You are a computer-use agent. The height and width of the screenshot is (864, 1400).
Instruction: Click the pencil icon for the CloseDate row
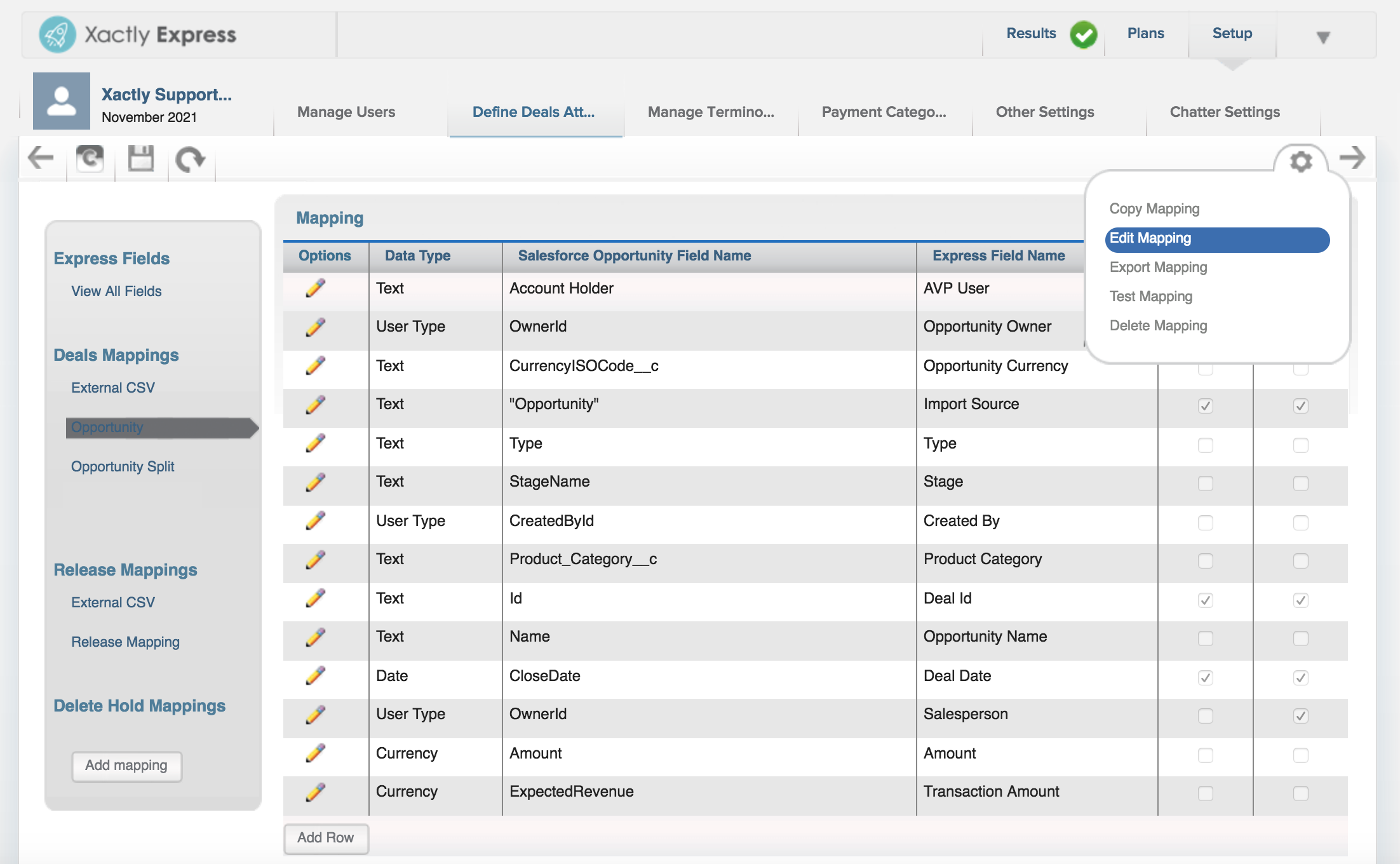click(316, 675)
